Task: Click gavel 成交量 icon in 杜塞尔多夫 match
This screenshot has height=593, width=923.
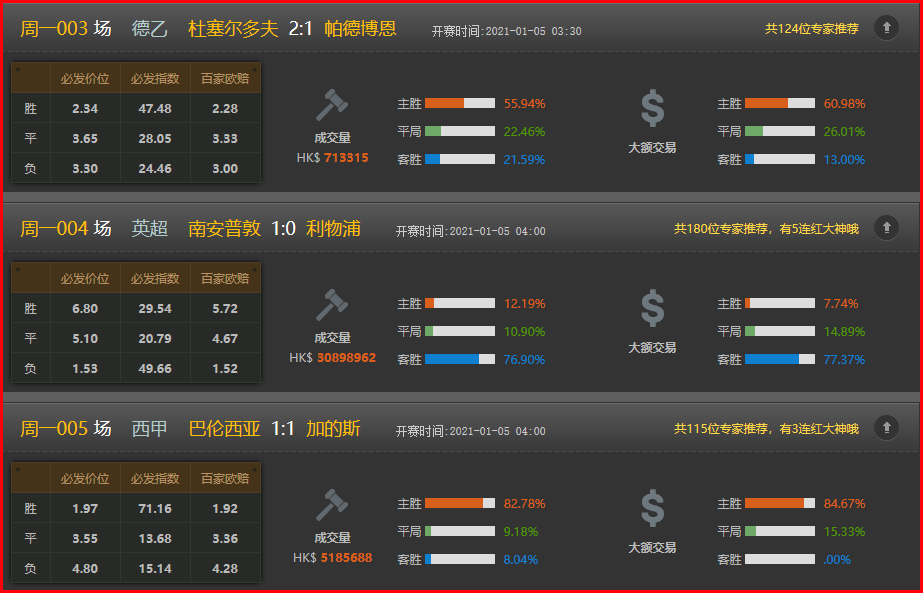Action: tap(332, 105)
